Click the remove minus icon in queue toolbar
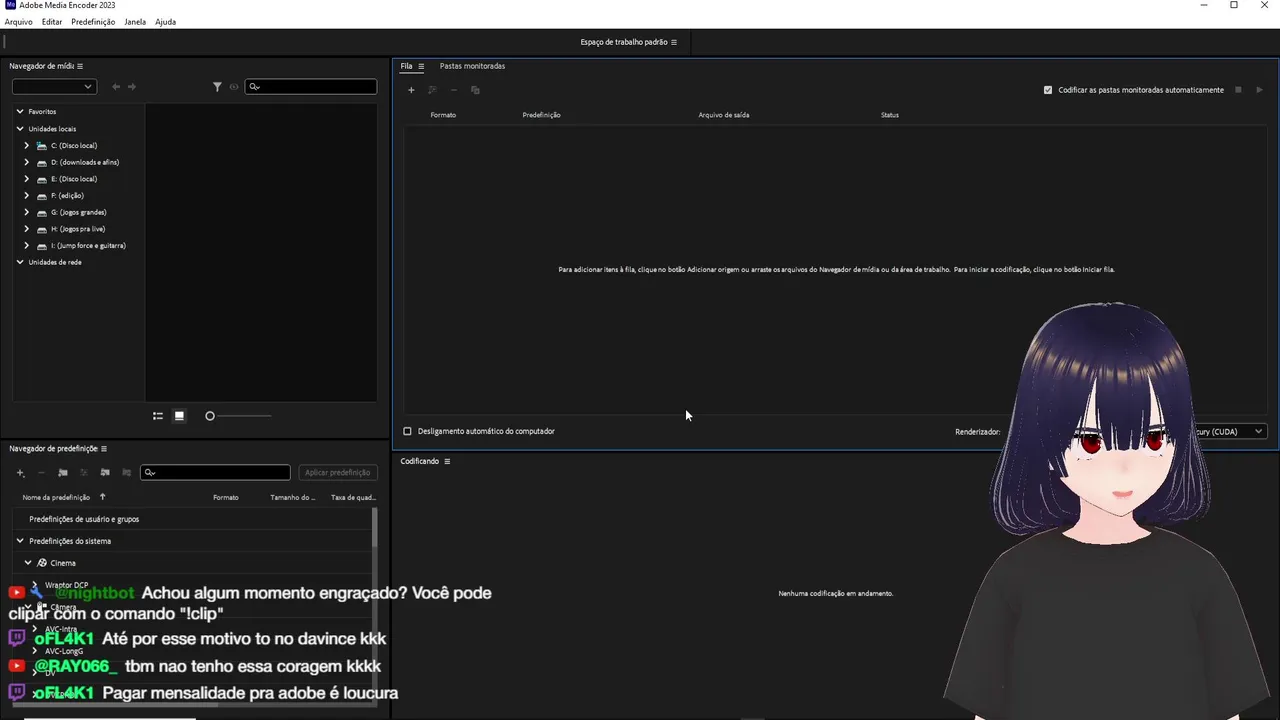 [x=454, y=90]
